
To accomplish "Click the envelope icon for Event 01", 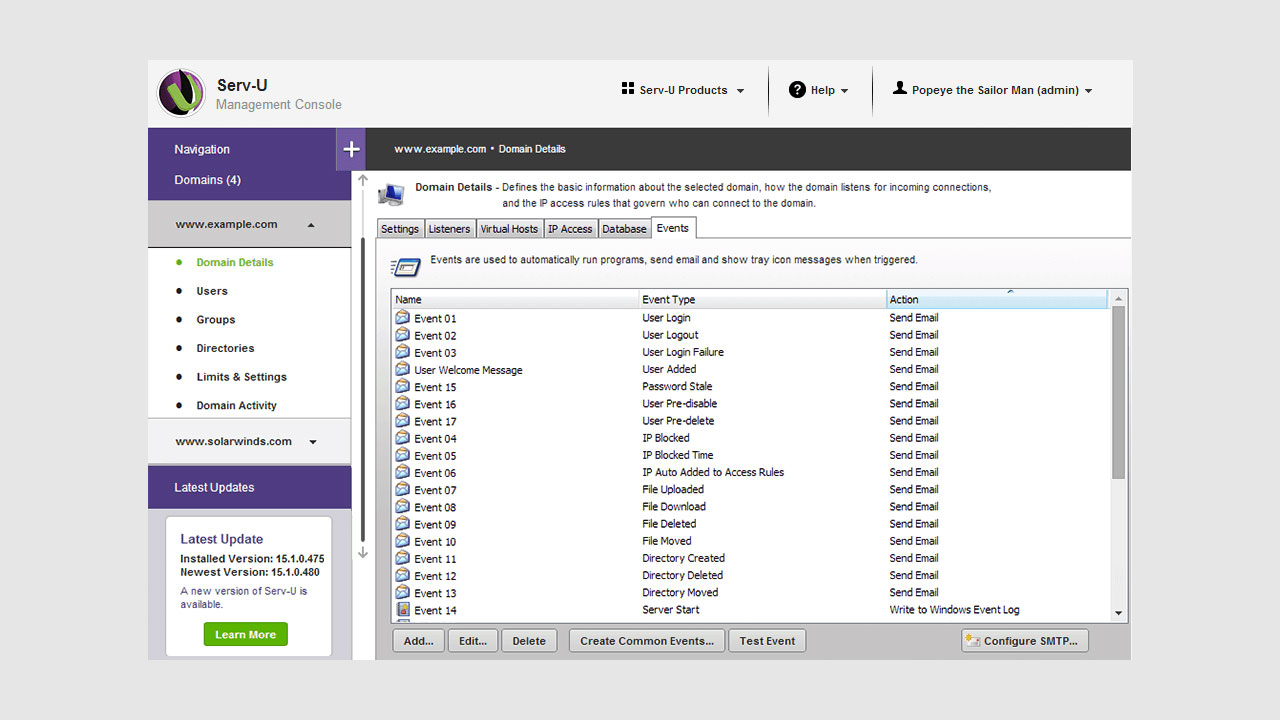I will [403, 318].
